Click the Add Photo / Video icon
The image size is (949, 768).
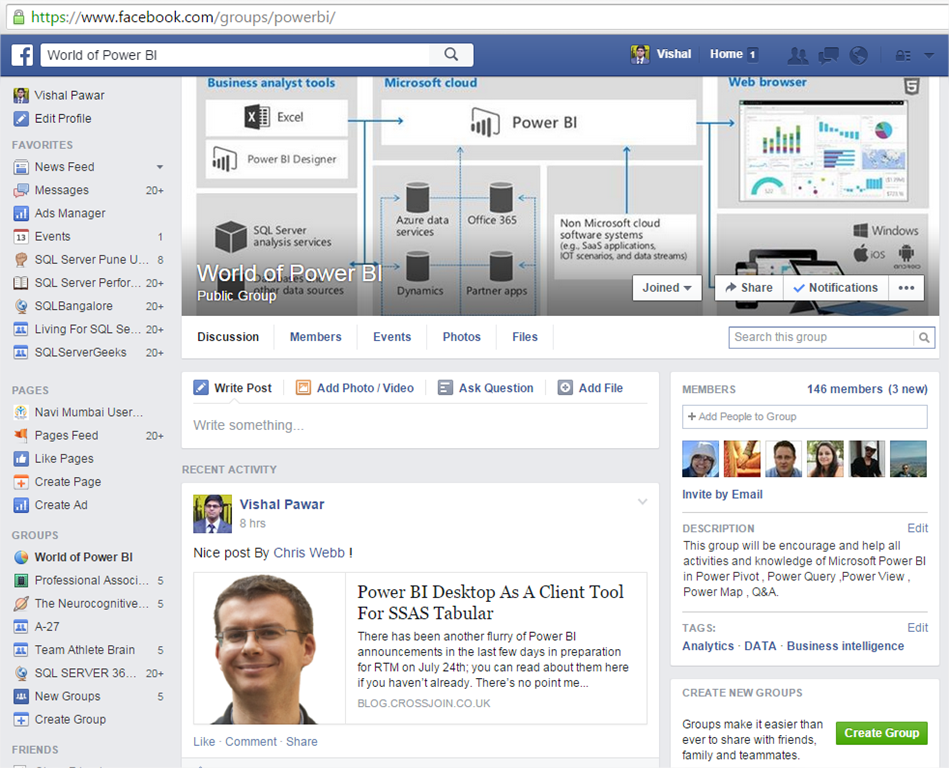click(303, 388)
